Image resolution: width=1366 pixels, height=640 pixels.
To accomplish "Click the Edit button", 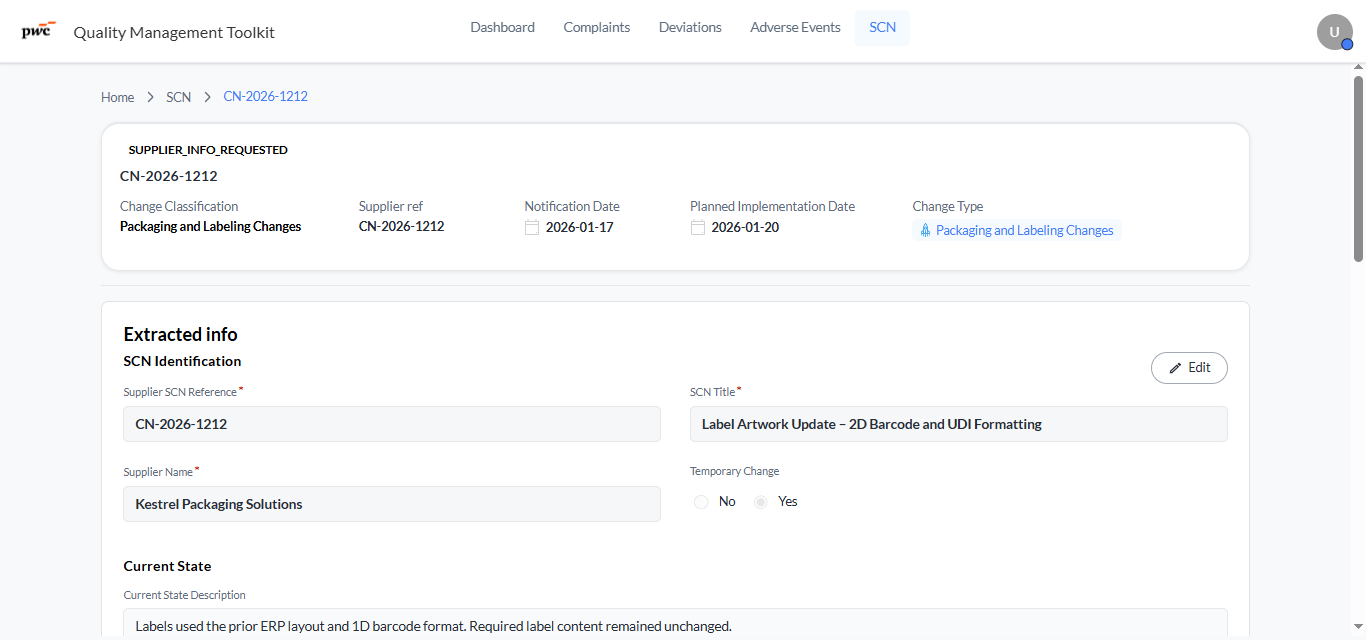I will [x=1189, y=368].
